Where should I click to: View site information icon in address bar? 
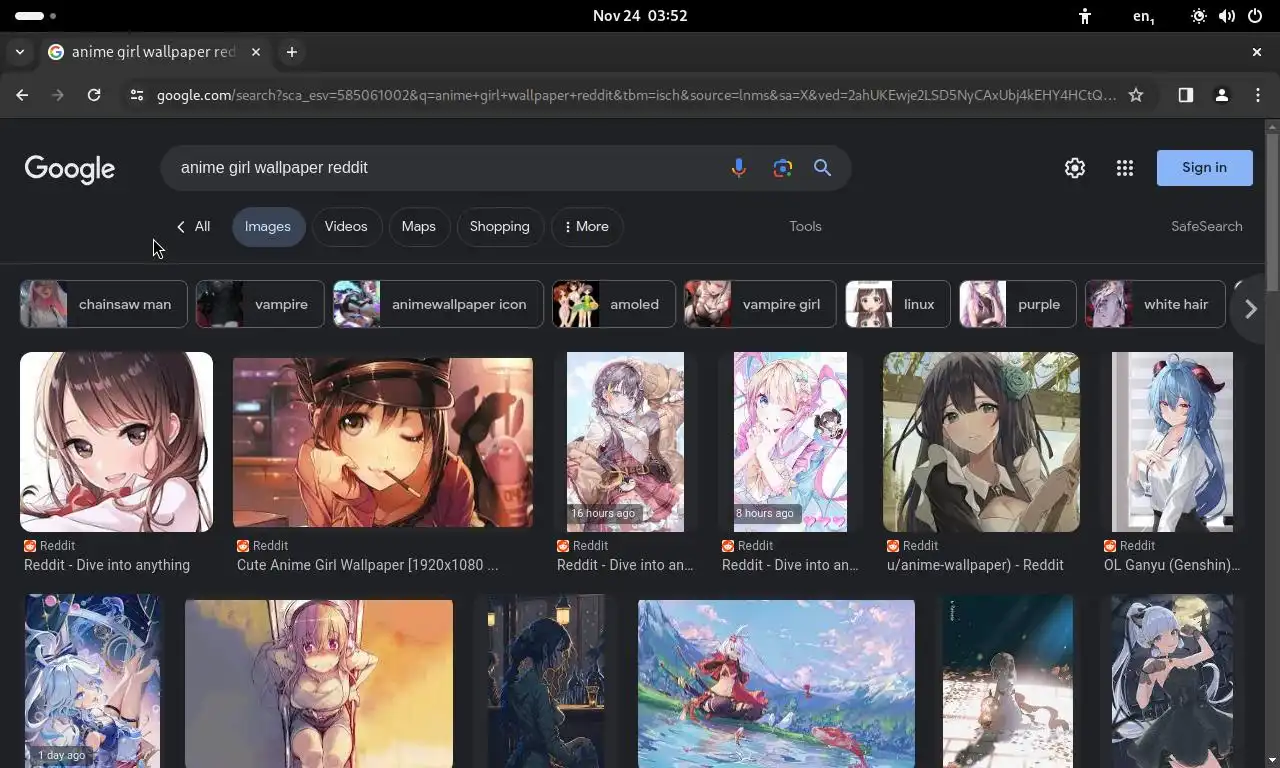click(x=137, y=95)
